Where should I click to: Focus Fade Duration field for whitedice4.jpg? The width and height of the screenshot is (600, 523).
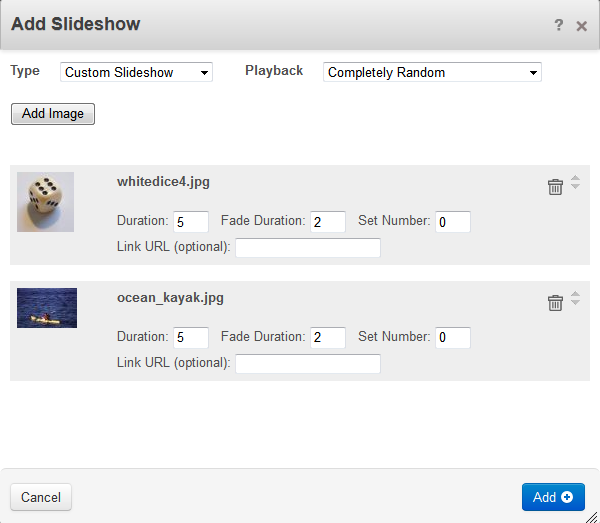coord(328,222)
